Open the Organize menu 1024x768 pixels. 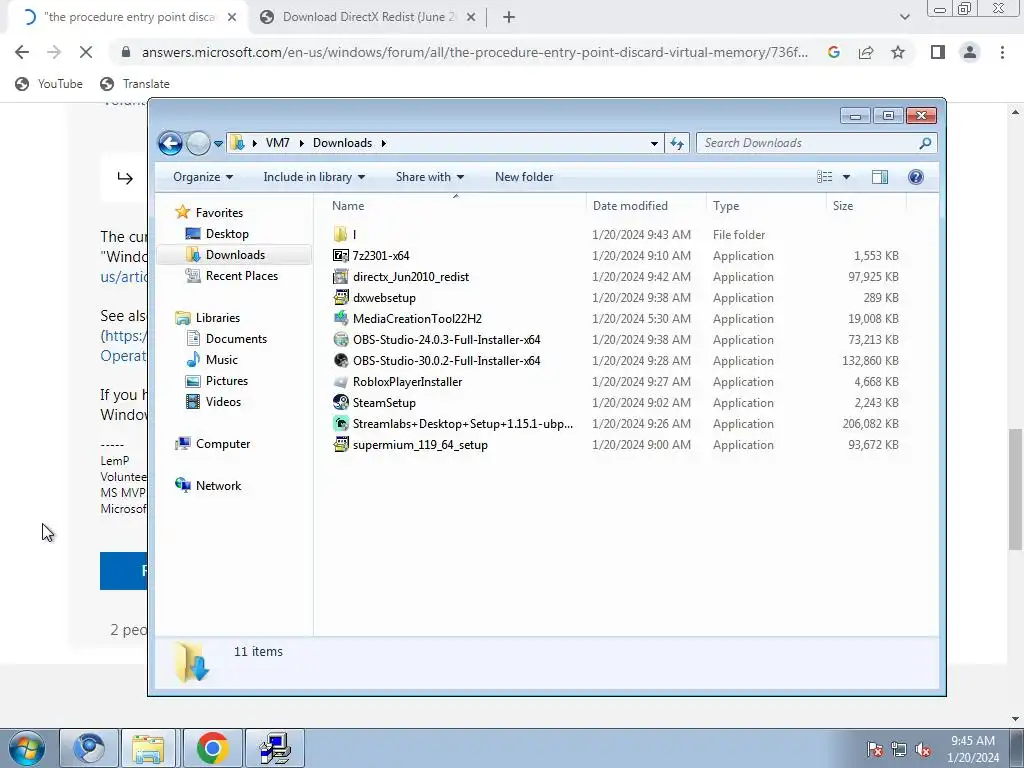tap(202, 177)
